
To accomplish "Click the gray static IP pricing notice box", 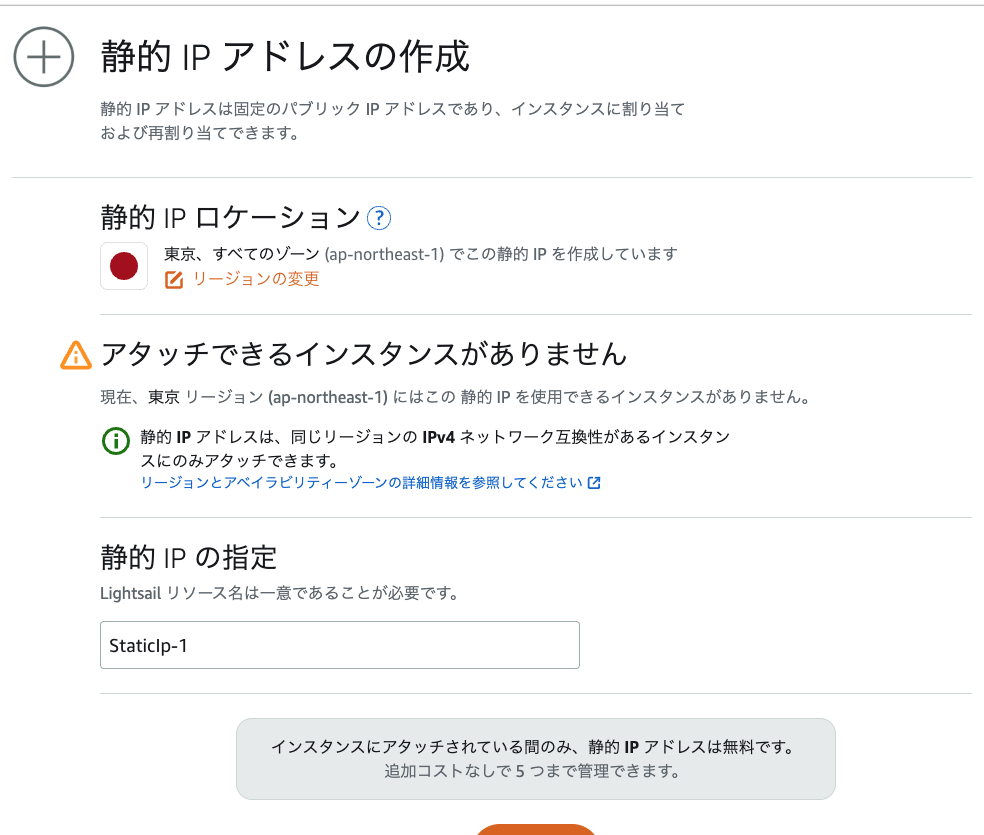I will pos(535,759).
